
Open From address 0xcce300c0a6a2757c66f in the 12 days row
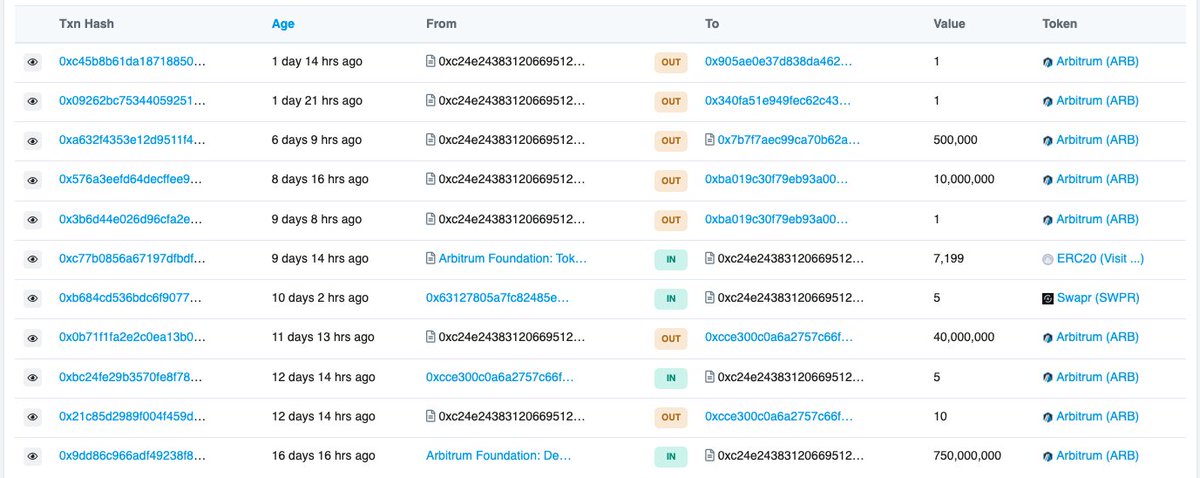[500, 377]
